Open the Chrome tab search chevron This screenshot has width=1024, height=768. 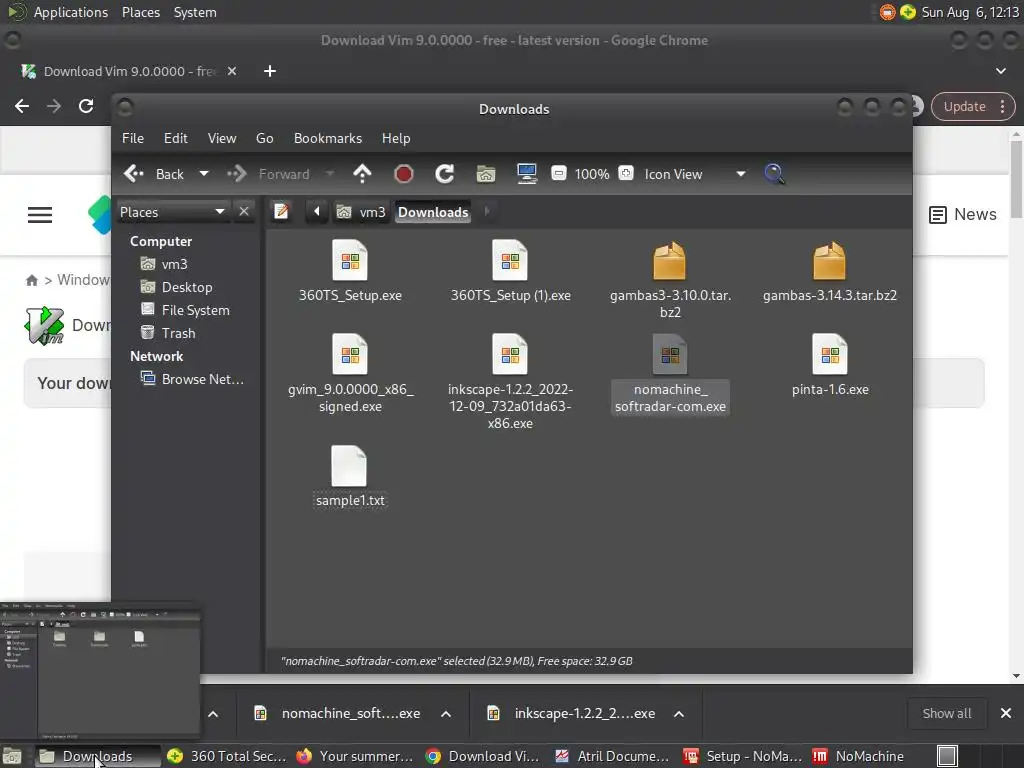[x=1000, y=71]
